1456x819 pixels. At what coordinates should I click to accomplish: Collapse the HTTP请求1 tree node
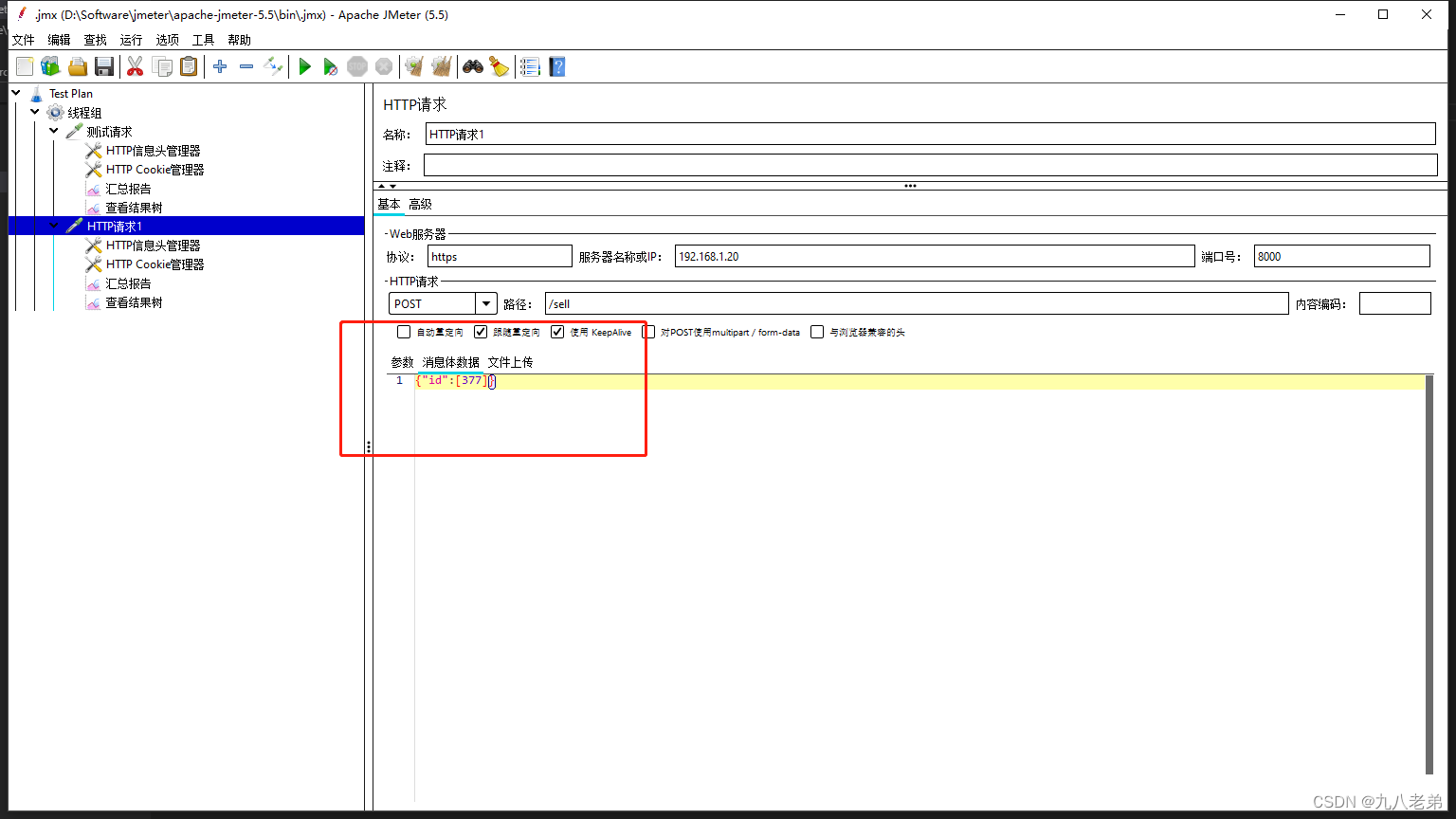click(x=54, y=226)
